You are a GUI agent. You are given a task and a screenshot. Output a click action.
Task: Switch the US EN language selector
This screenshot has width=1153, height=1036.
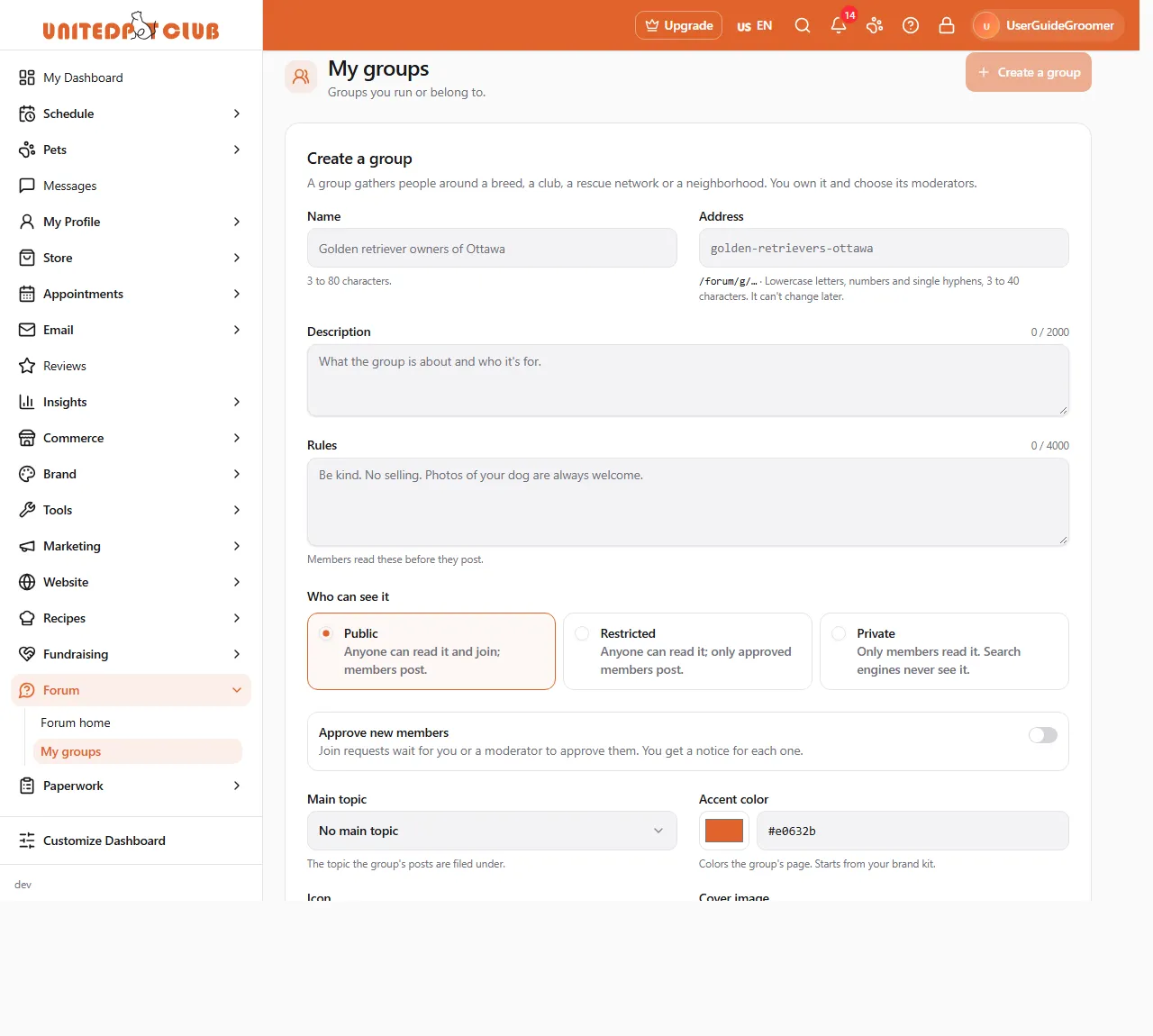pyautogui.click(x=755, y=25)
